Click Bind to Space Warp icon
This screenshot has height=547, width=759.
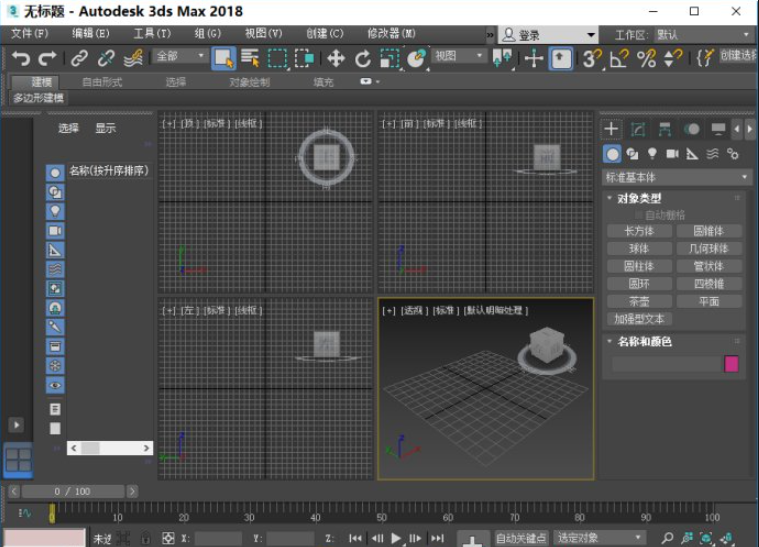pos(133,59)
